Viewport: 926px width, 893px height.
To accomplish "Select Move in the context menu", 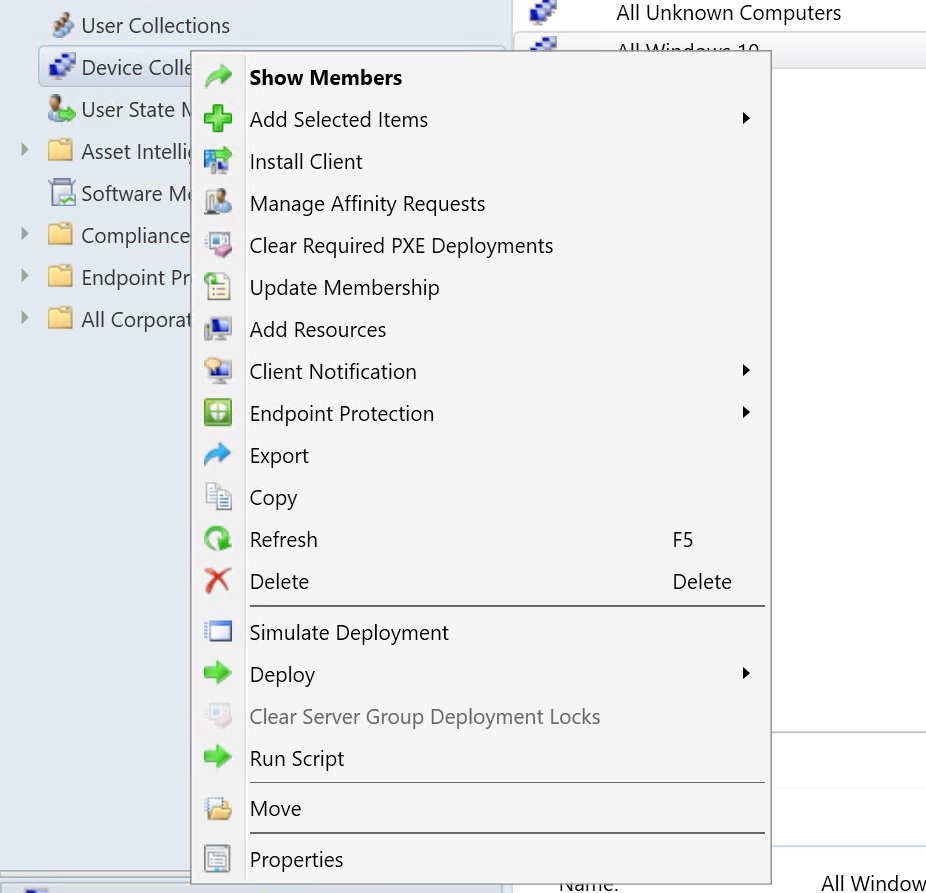I will (275, 809).
